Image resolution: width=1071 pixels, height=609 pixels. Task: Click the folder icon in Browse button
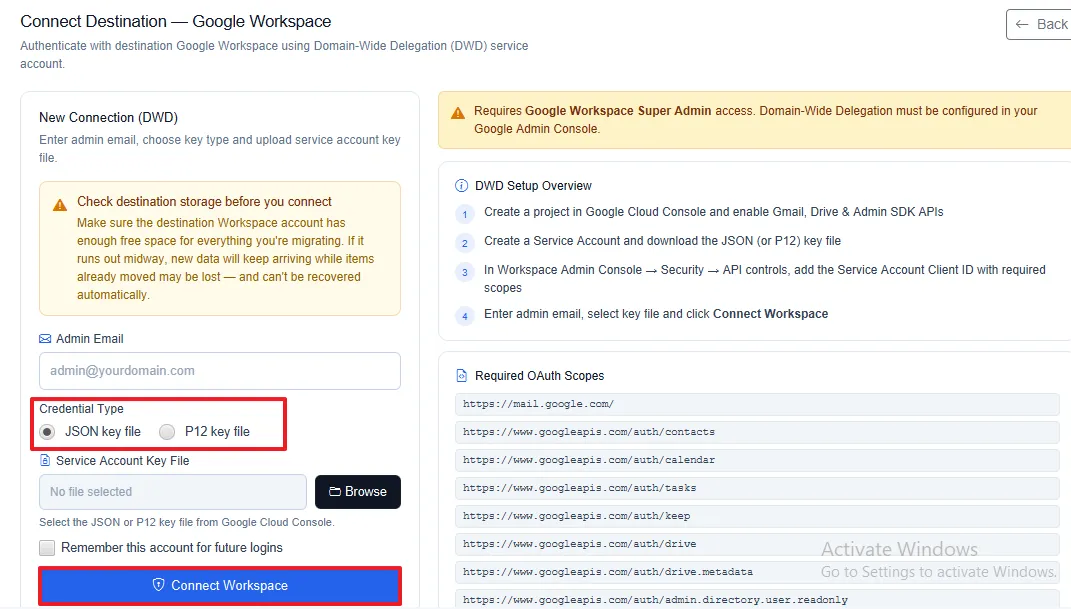coord(335,492)
